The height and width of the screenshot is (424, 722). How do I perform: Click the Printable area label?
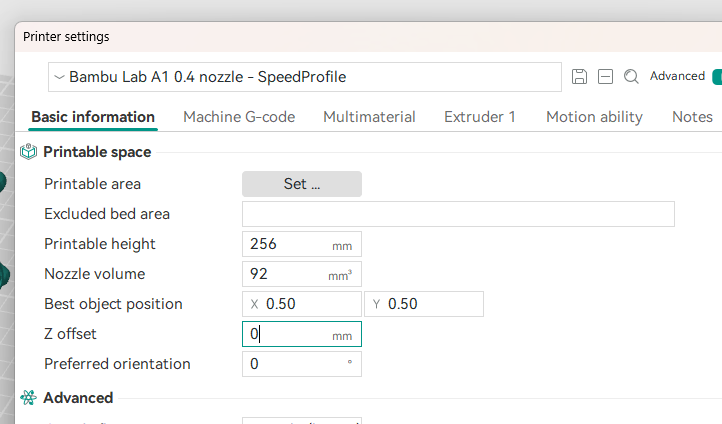93,184
